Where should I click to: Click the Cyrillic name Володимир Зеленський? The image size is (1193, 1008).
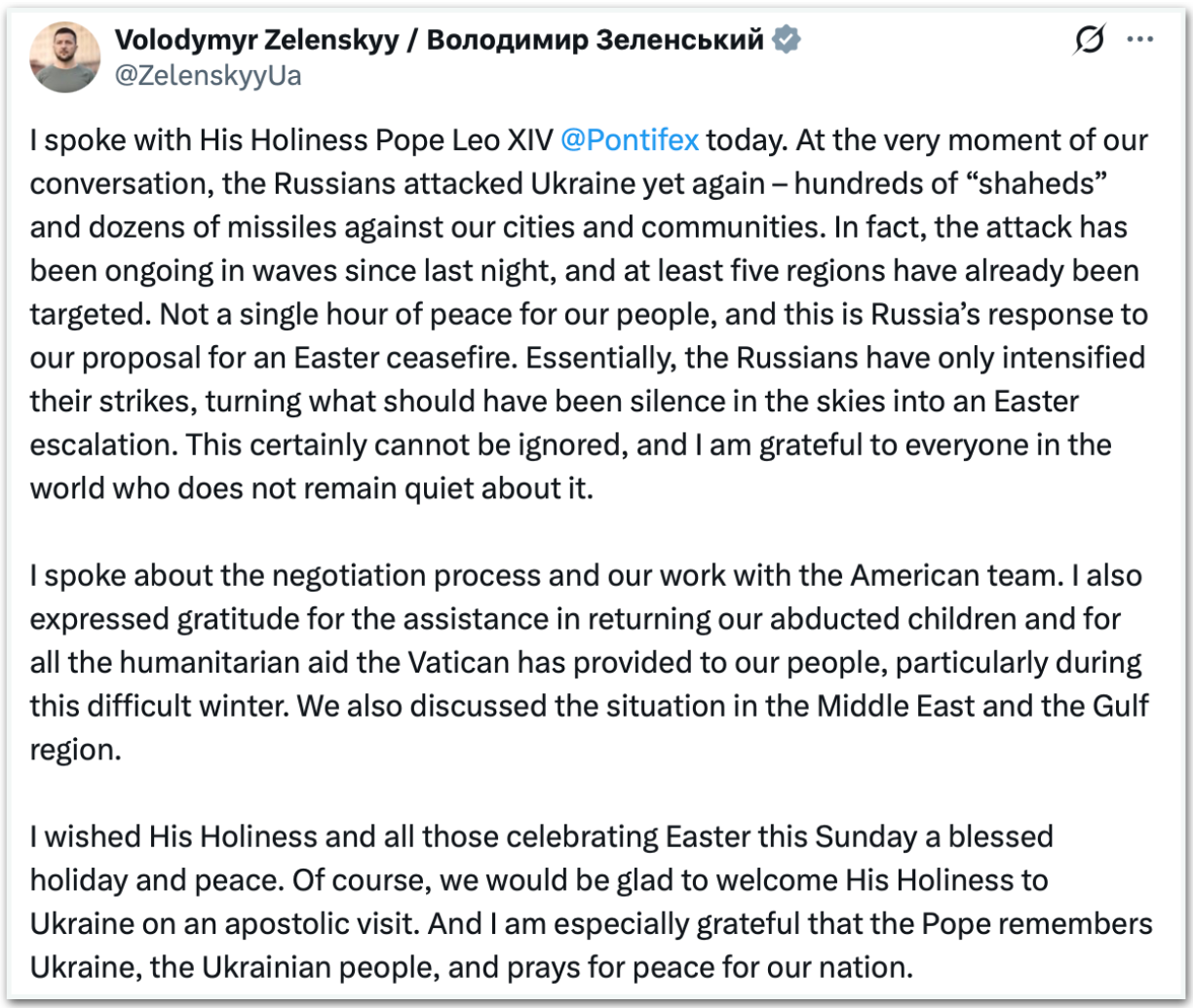click(595, 40)
